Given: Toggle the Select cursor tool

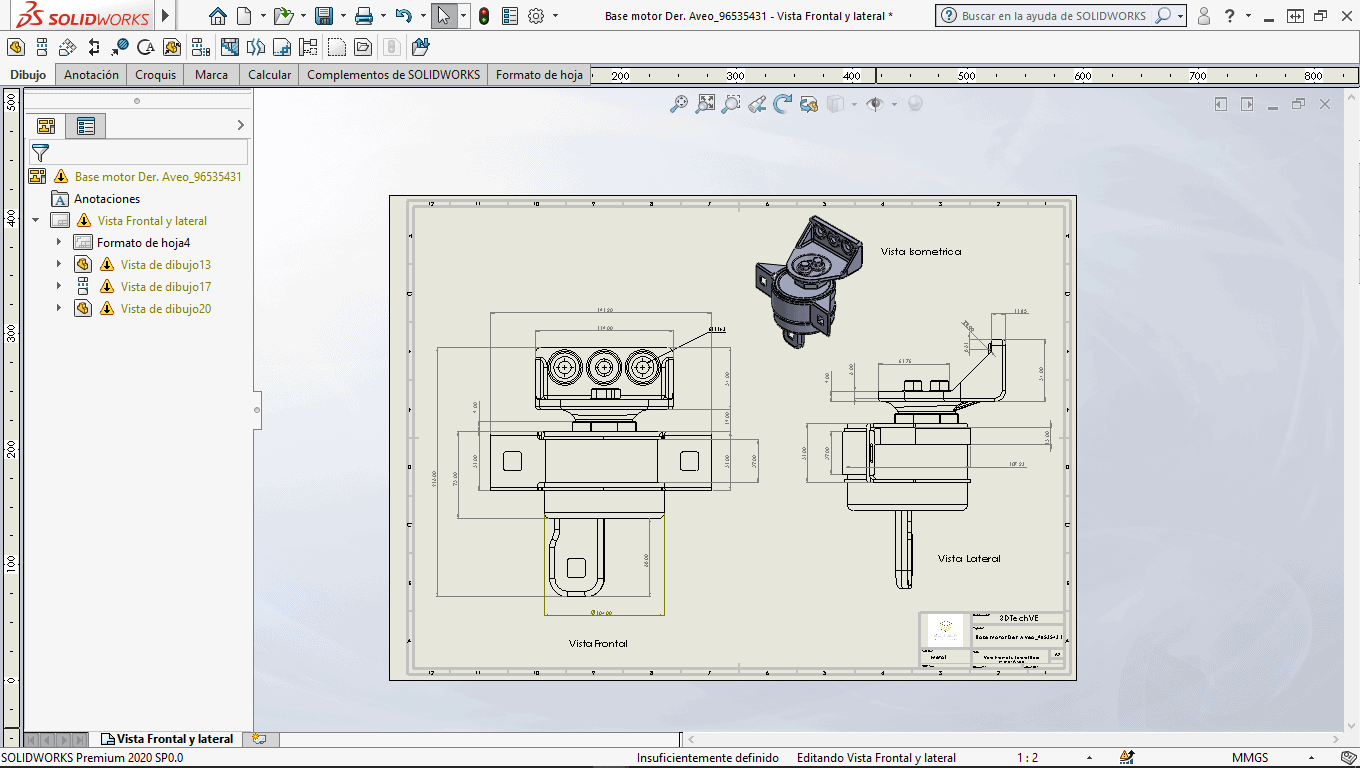Looking at the screenshot, I should pyautogui.click(x=444, y=16).
